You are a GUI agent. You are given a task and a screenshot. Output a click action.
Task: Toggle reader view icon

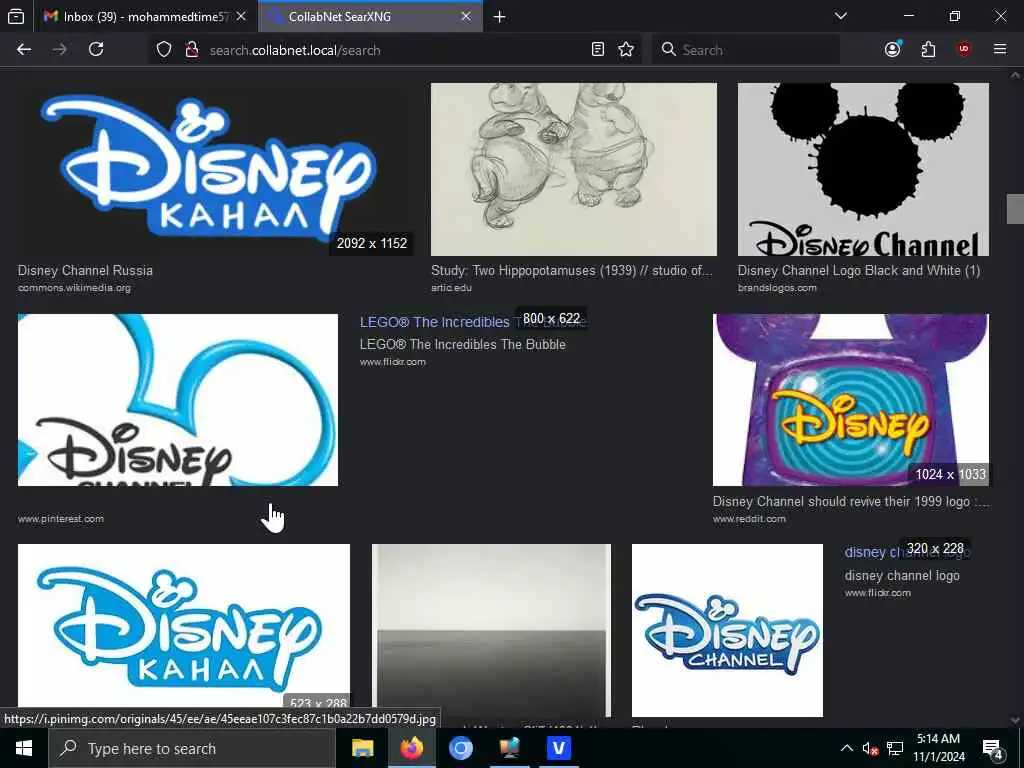(x=598, y=50)
